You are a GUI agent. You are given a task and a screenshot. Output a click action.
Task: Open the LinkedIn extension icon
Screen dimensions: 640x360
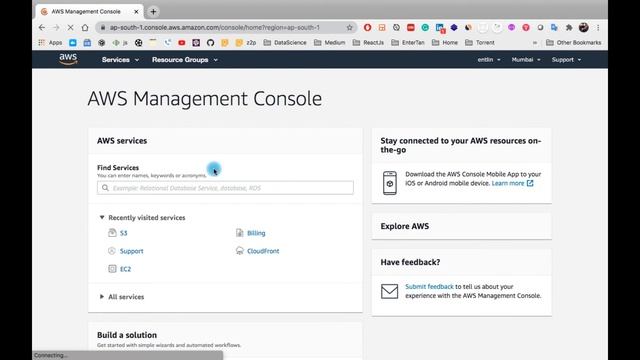click(x=440, y=28)
